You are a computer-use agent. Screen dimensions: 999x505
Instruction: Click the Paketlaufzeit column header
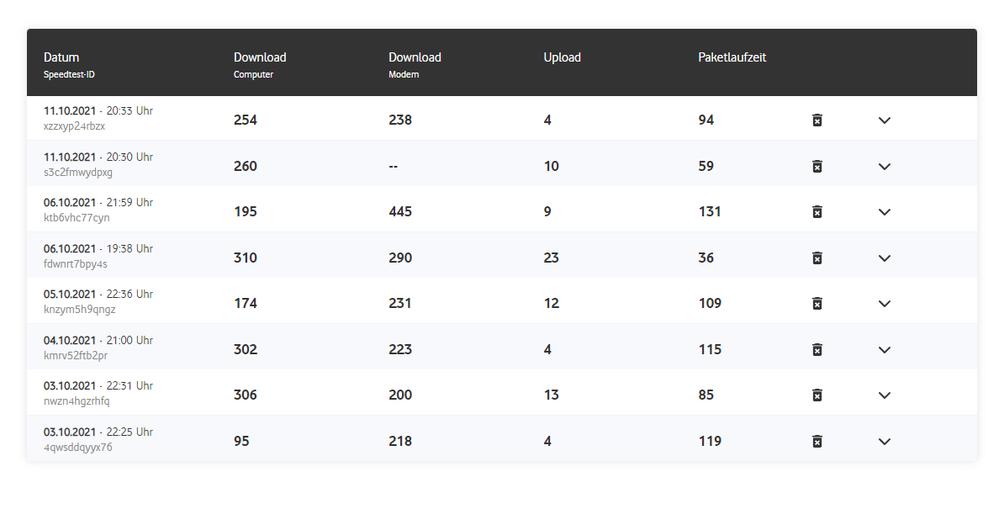732,58
